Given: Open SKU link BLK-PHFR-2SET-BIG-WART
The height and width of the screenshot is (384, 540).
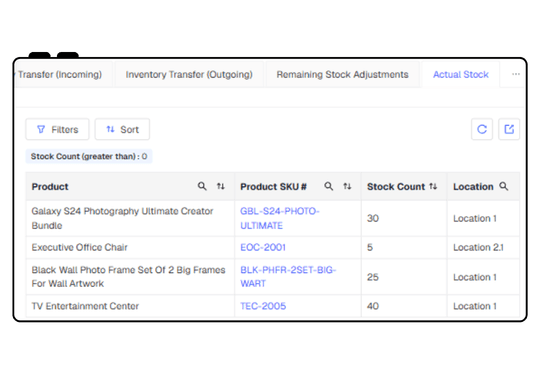Looking at the screenshot, I should (288, 277).
